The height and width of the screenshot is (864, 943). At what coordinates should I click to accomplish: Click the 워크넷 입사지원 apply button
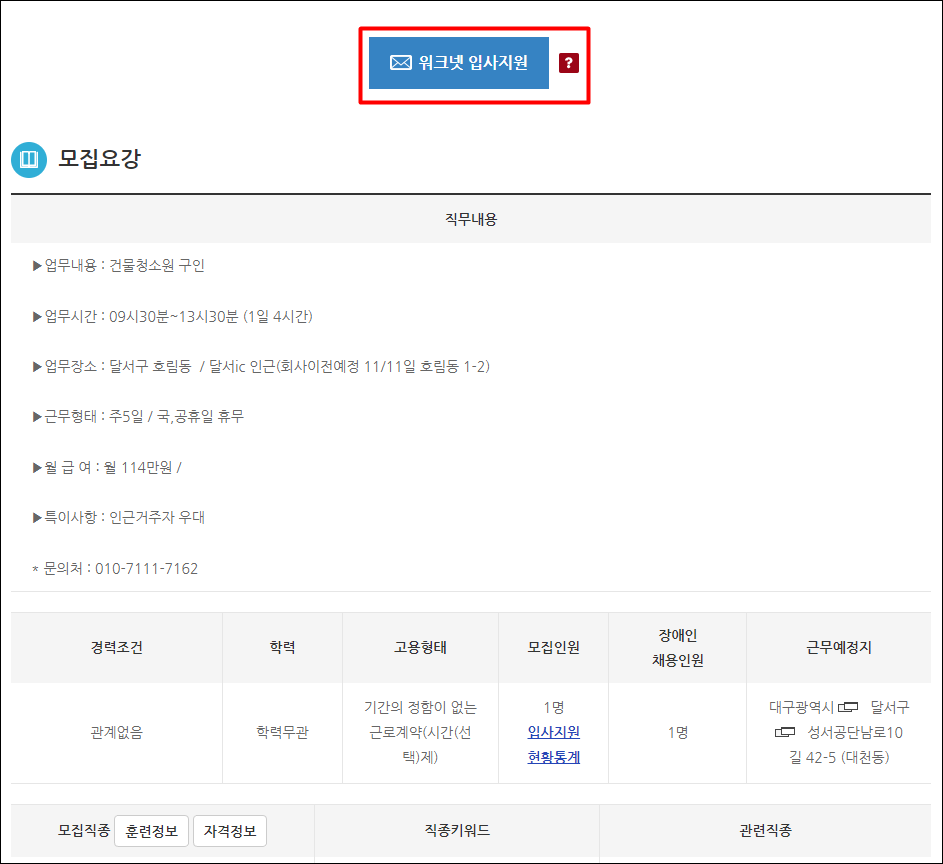(x=458, y=63)
